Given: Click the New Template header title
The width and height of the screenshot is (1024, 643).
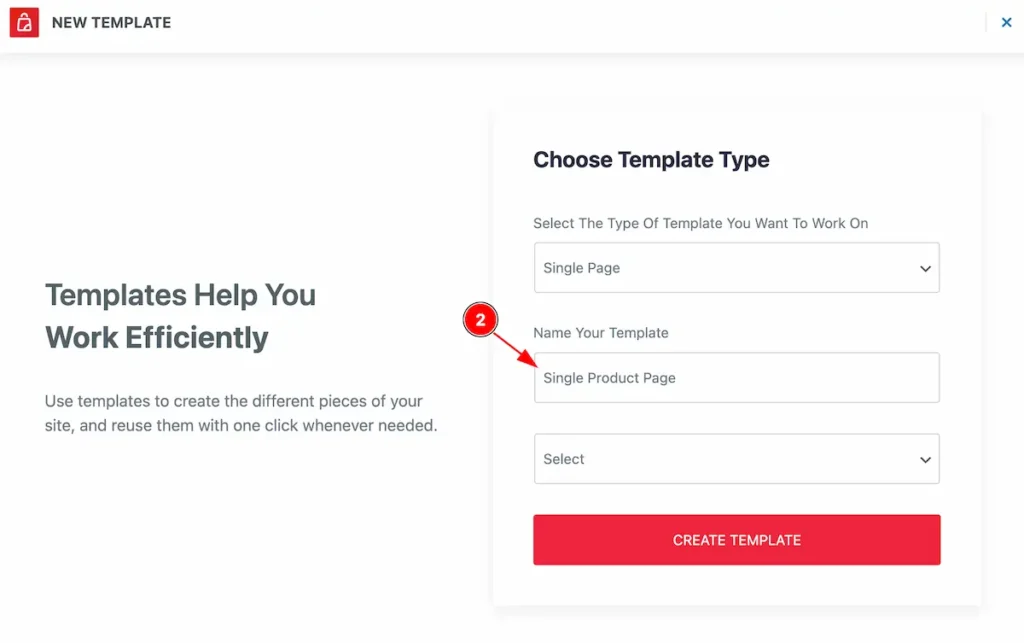Looking at the screenshot, I should 111,22.
